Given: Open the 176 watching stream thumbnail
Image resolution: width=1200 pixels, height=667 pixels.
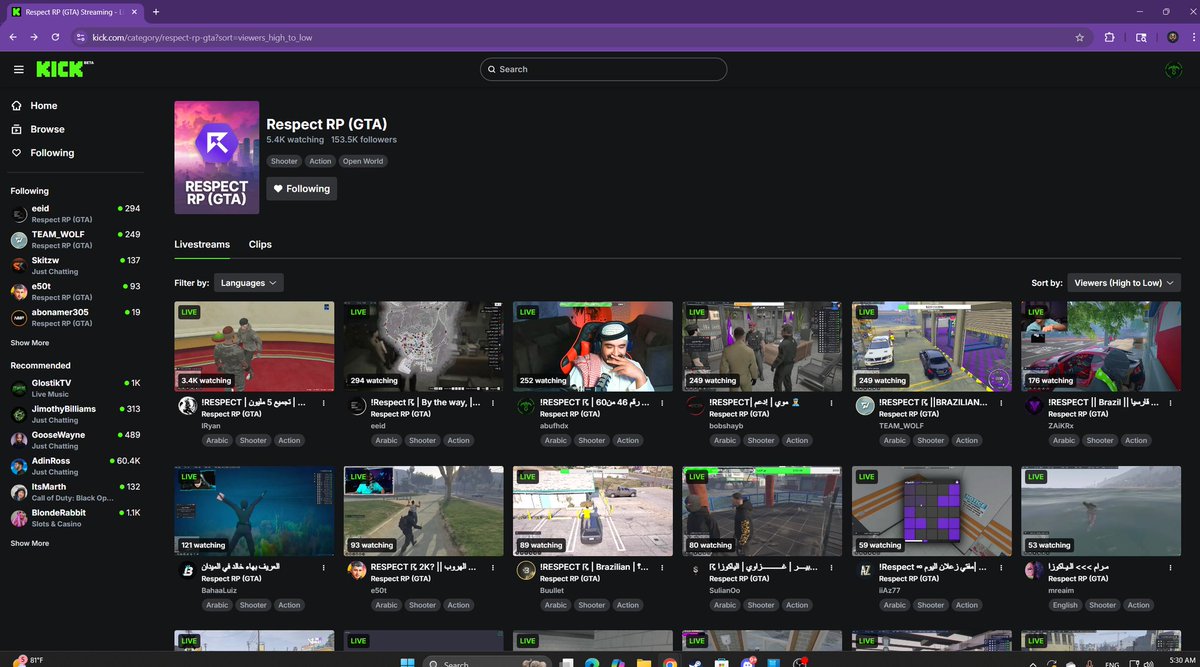Looking at the screenshot, I should pyautogui.click(x=1101, y=347).
